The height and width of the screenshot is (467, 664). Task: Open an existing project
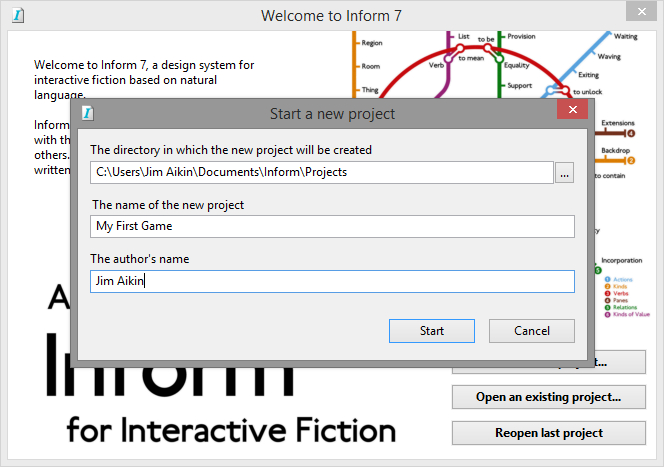548,397
